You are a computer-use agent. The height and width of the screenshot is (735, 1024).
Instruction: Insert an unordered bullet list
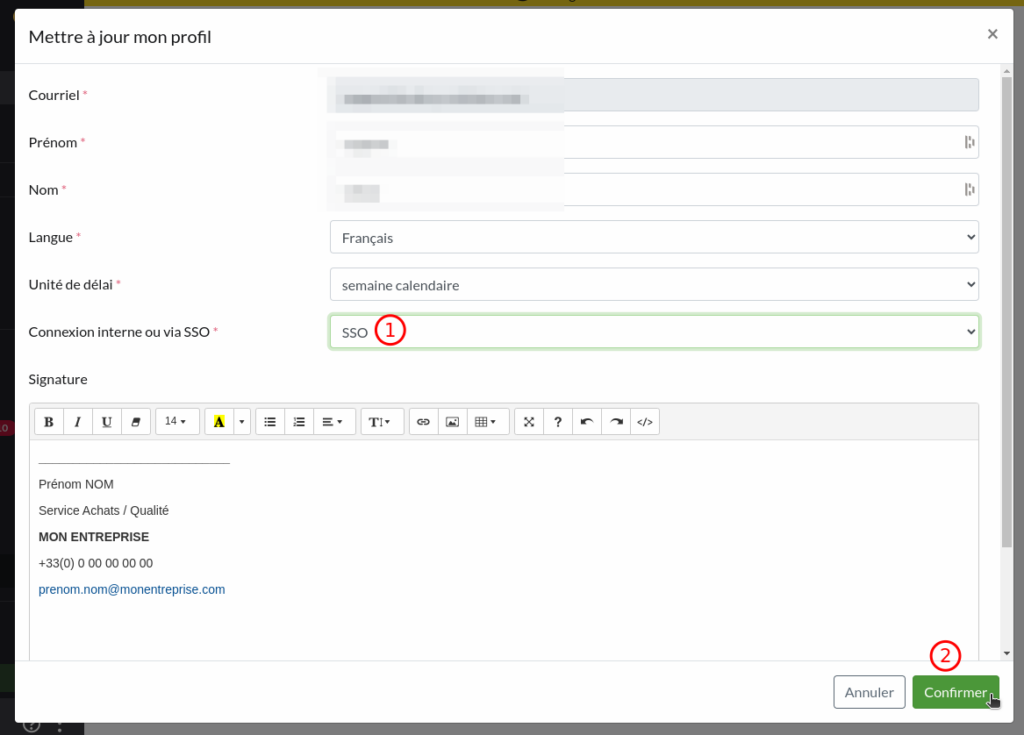pos(270,422)
